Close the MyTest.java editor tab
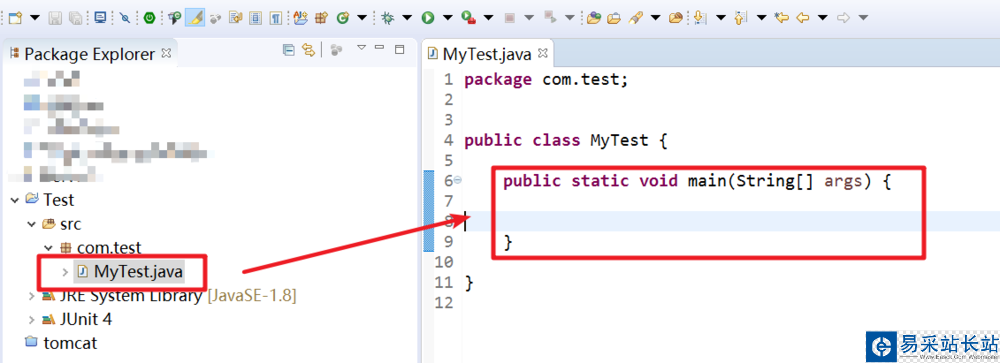Image resolution: width=1000 pixels, height=363 pixels. point(543,53)
